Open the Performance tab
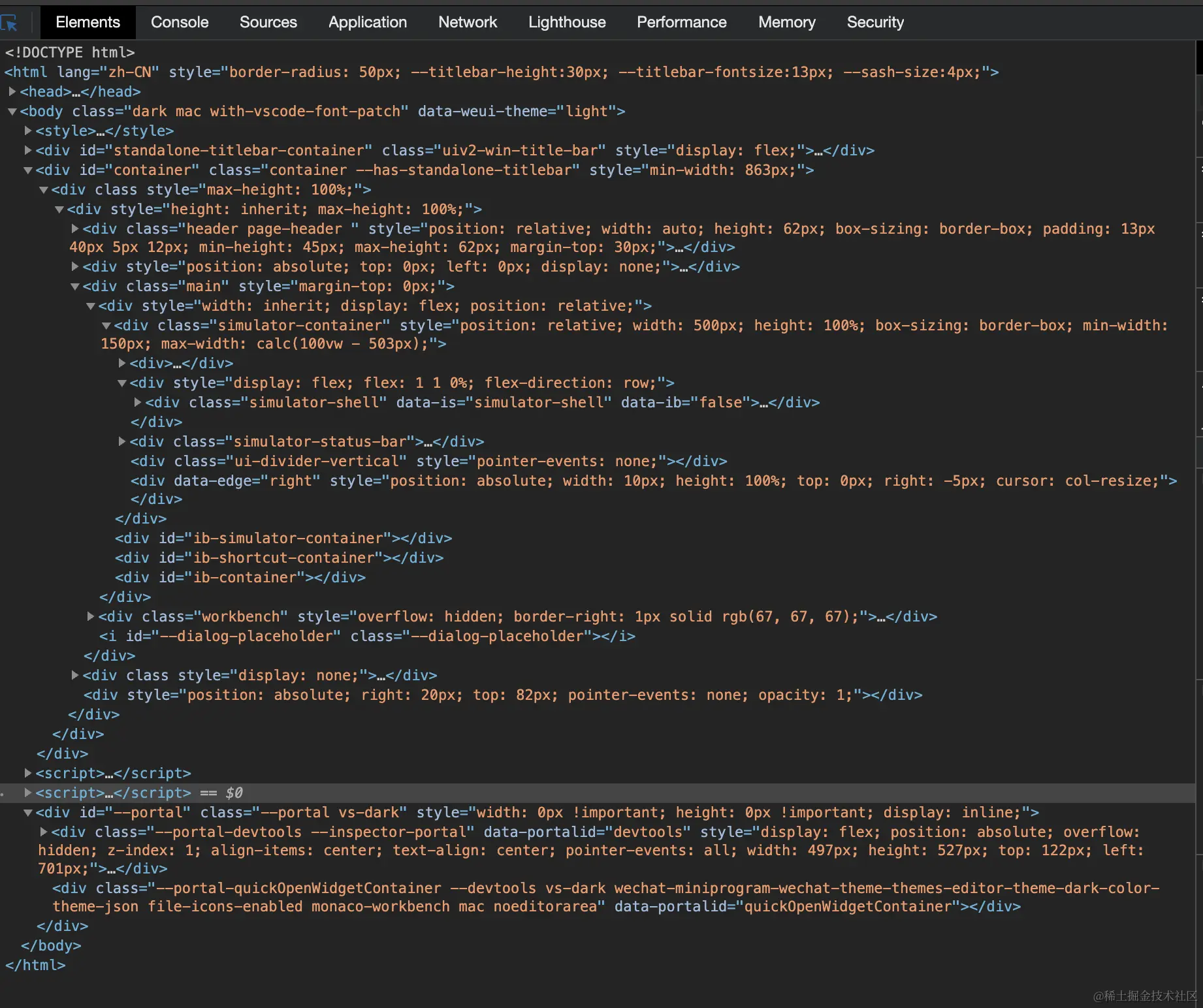This screenshot has height=1008, width=1203. tap(681, 22)
